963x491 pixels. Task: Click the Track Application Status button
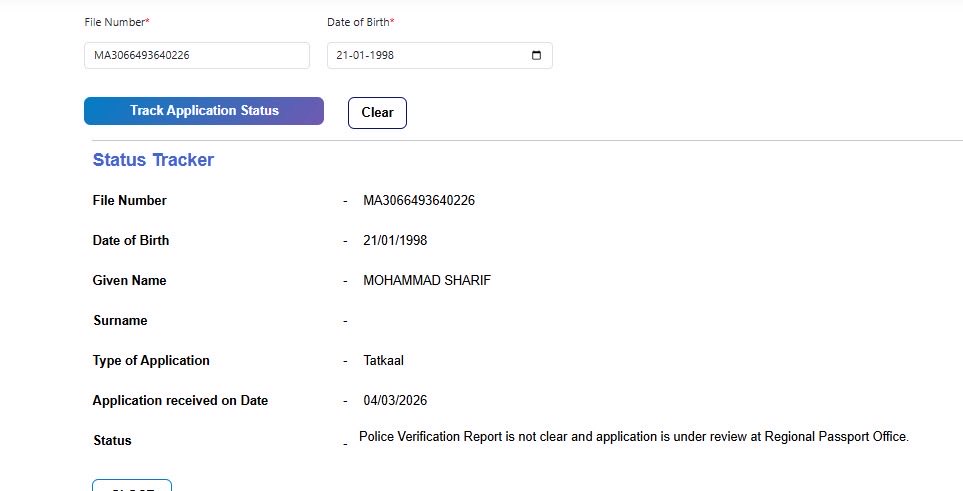[204, 111]
